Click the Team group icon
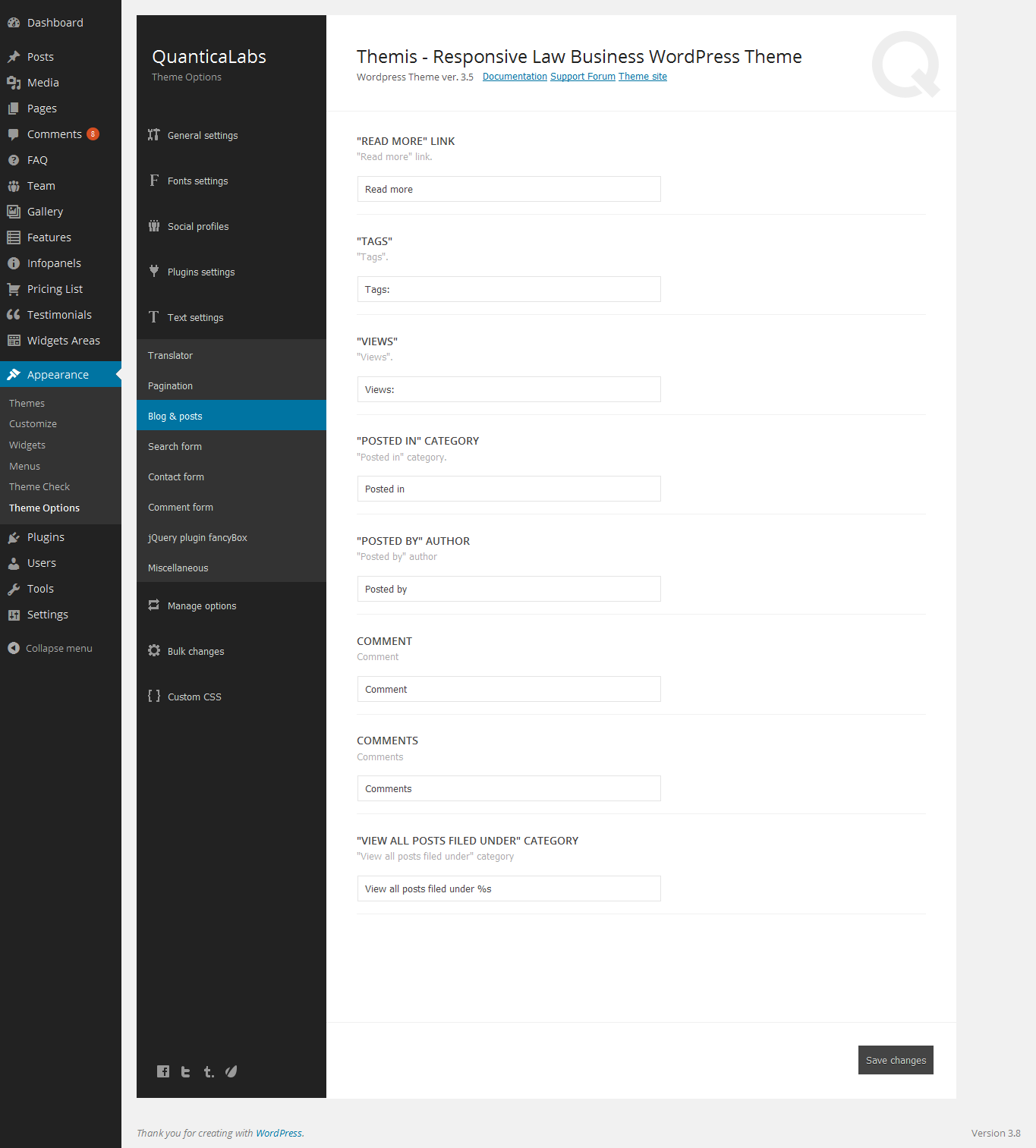Screen dimensions: 1036x1148 point(14,186)
